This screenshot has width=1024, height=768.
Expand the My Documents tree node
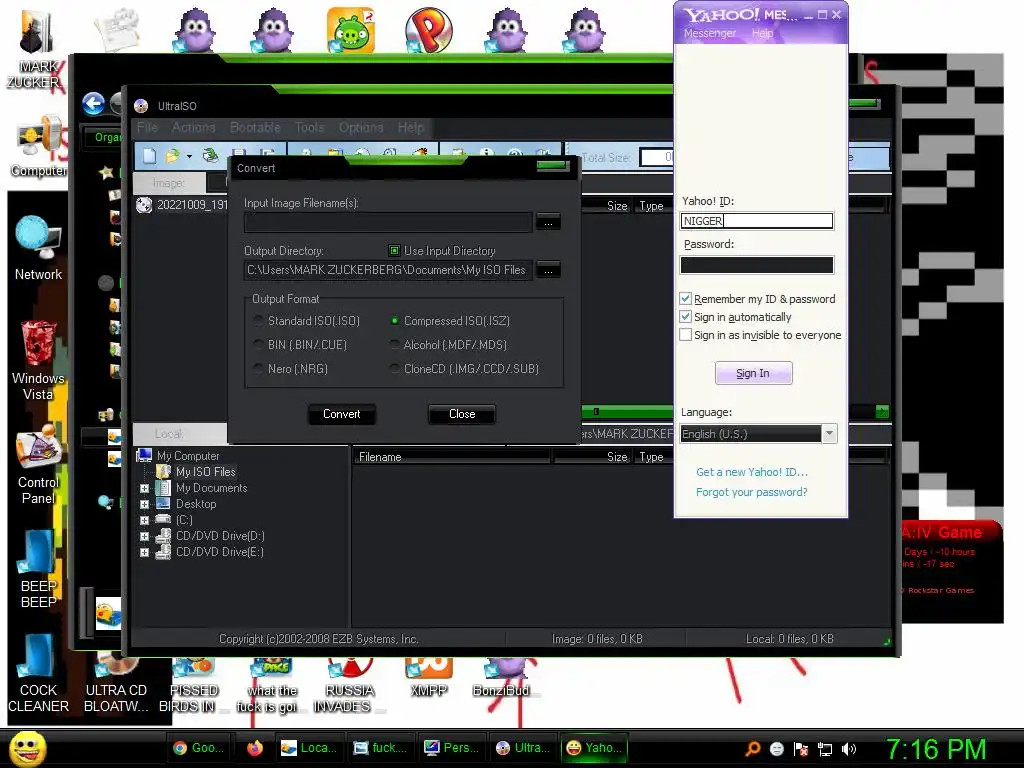(144, 488)
